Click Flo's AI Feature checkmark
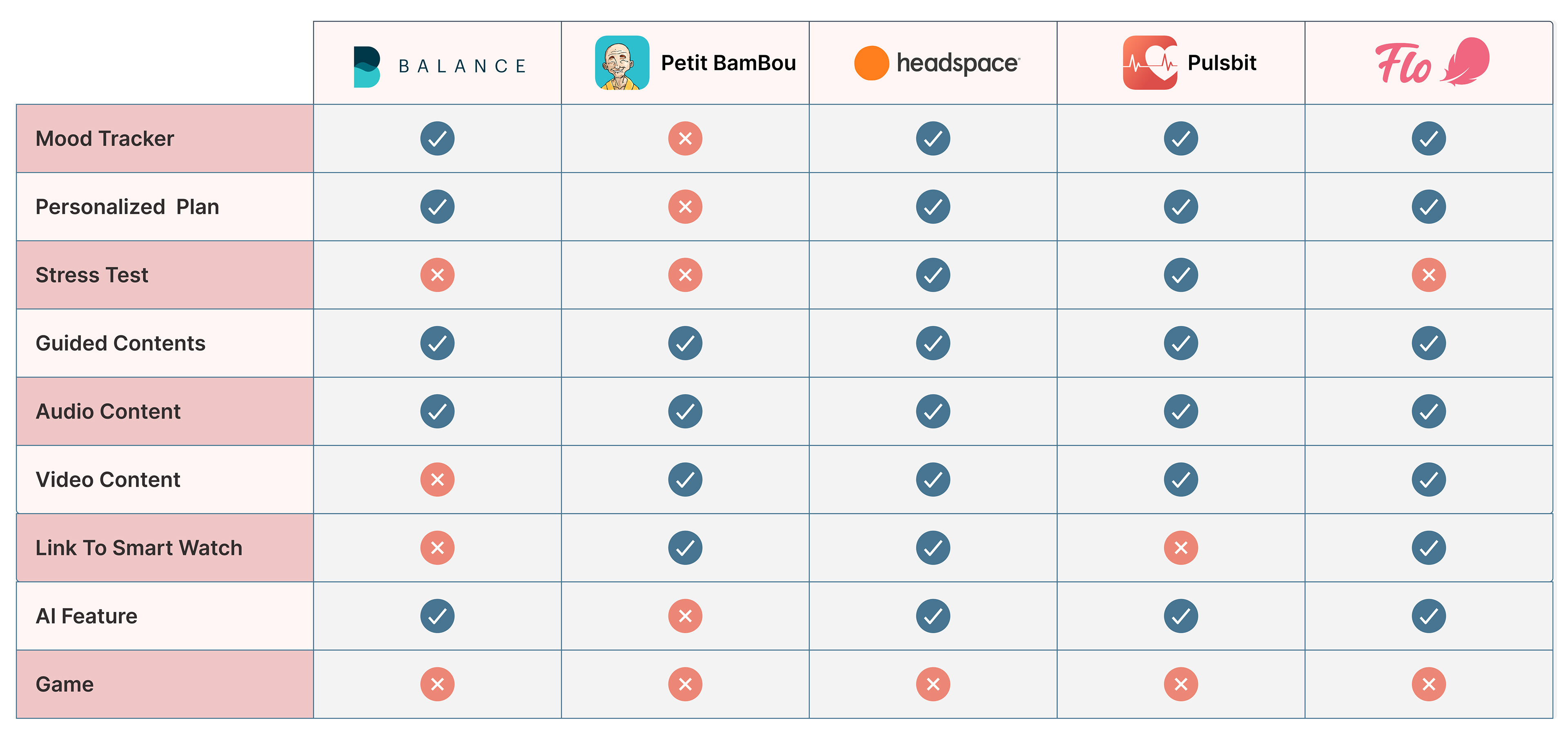Viewport: 1568px width, 739px height. 1429,616
